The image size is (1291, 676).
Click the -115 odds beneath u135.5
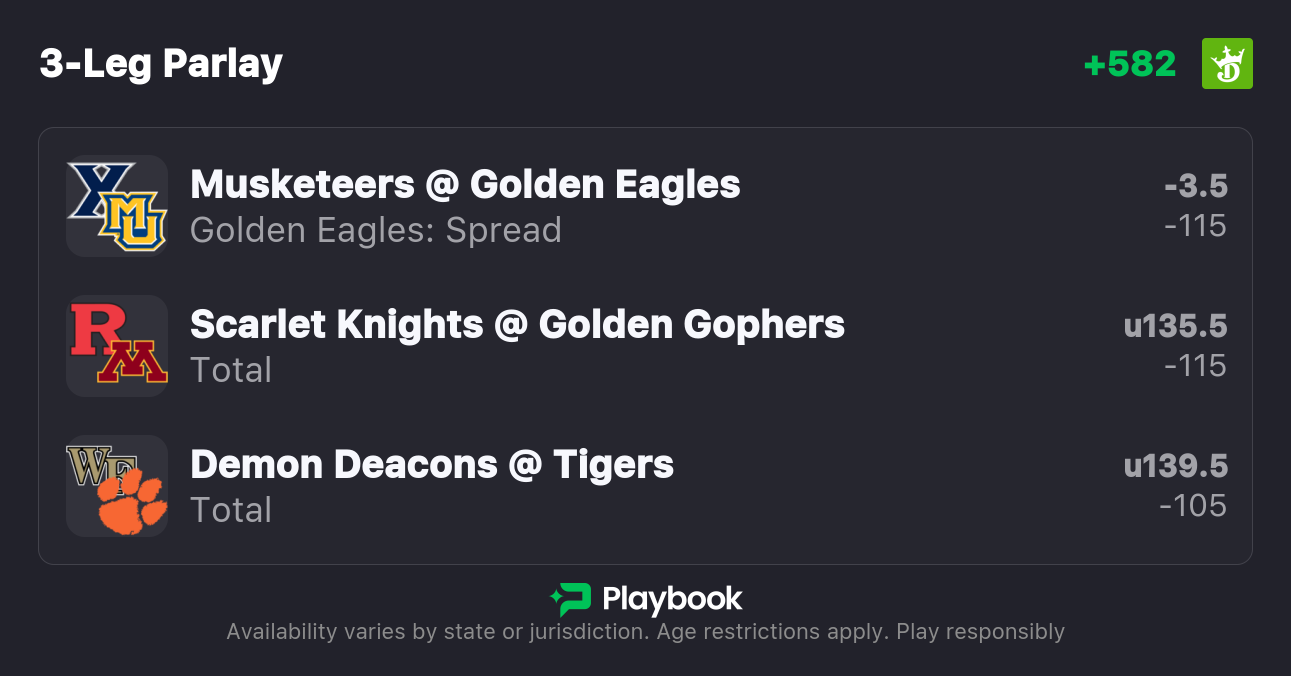pos(1195,366)
